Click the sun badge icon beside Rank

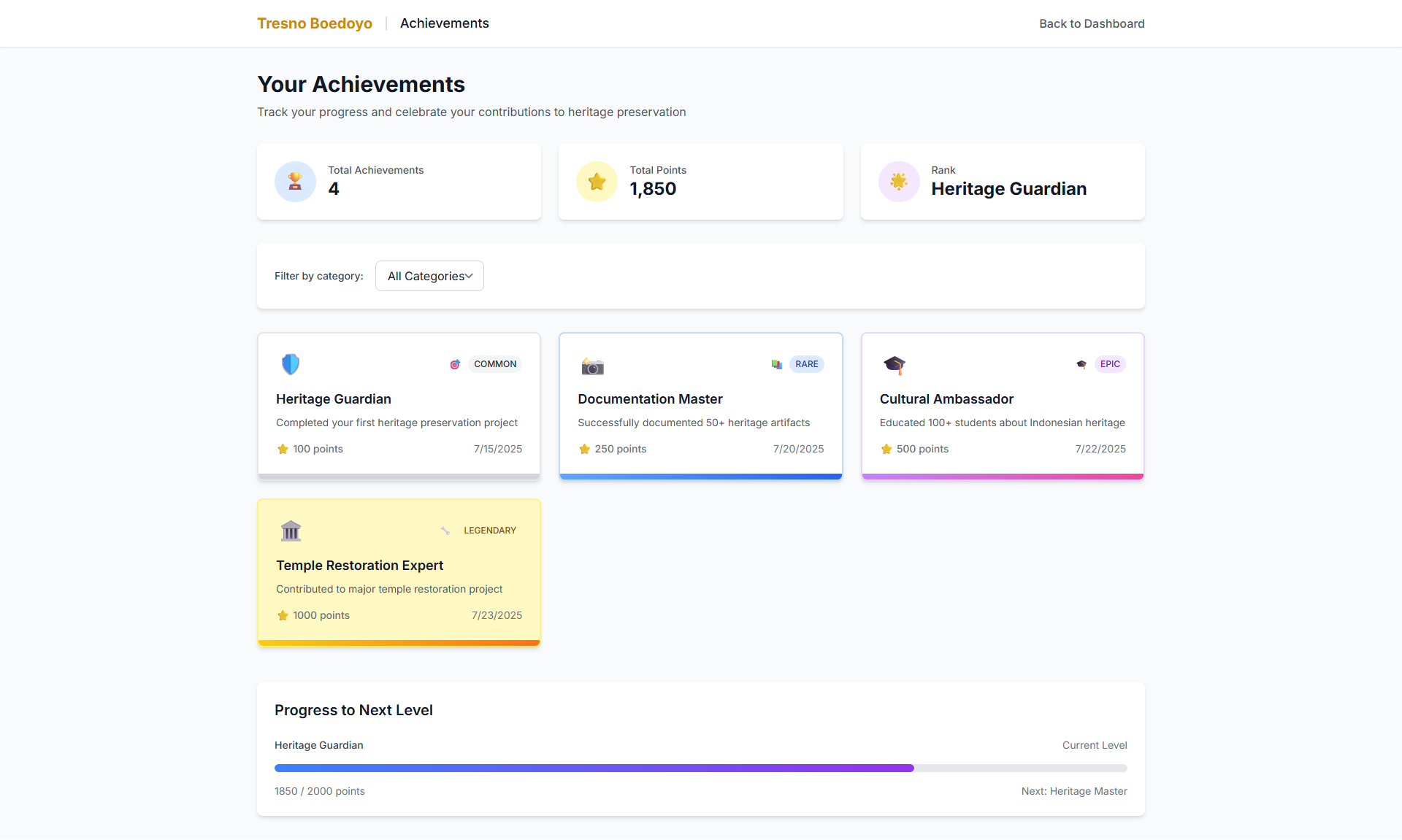coord(899,182)
